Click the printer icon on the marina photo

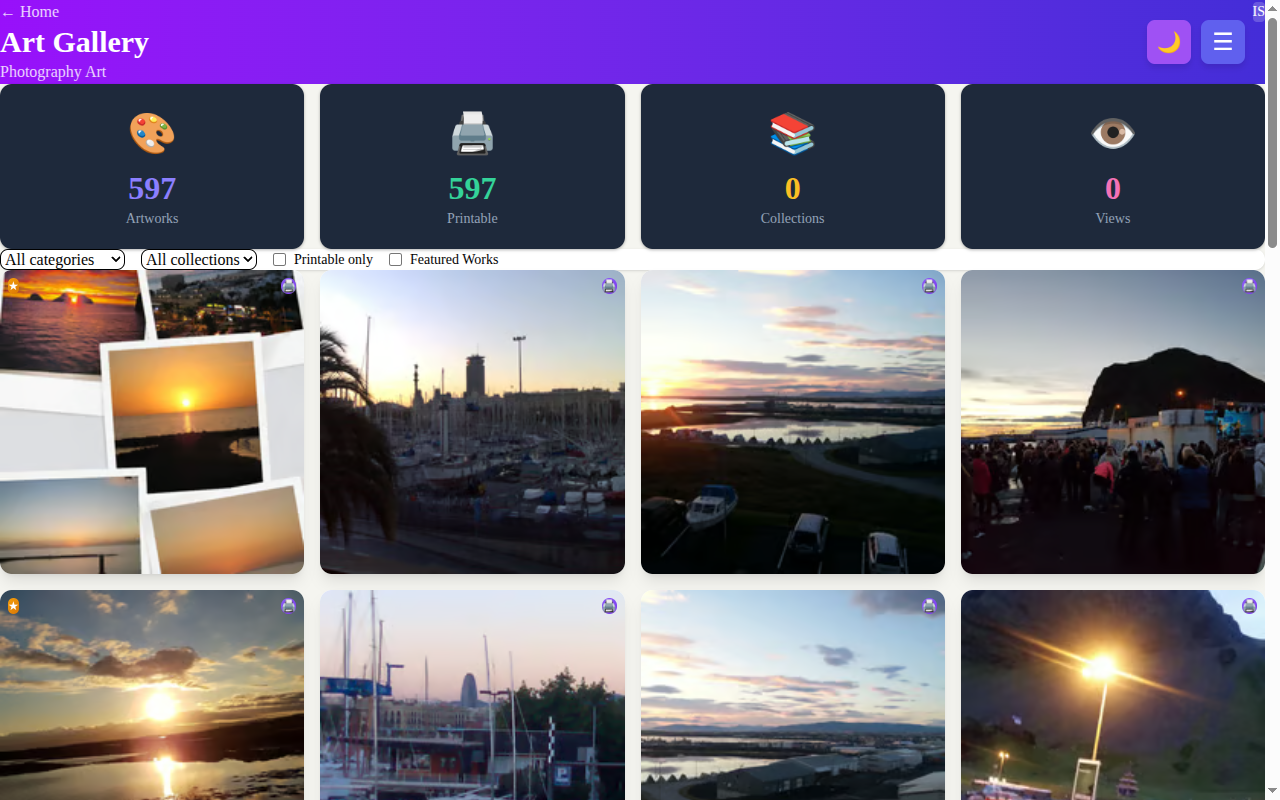pos(609,286)
